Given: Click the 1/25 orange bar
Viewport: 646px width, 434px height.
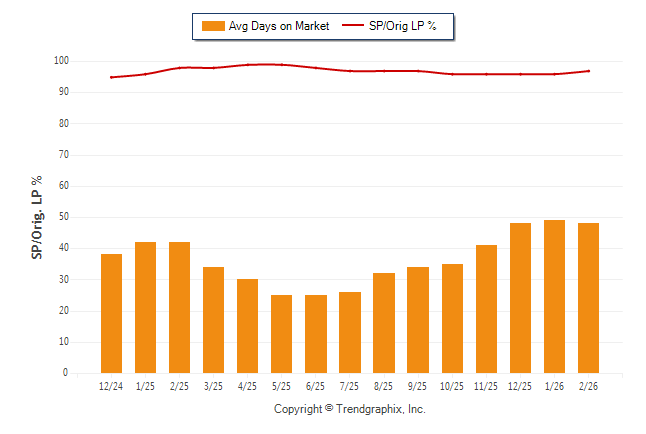Looking at the screenshot, I should [x=145, y=307].
